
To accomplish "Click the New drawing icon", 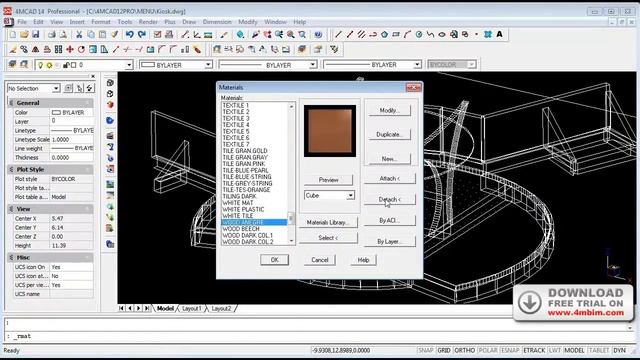I will pyautogui.click(x=13, y=35).
